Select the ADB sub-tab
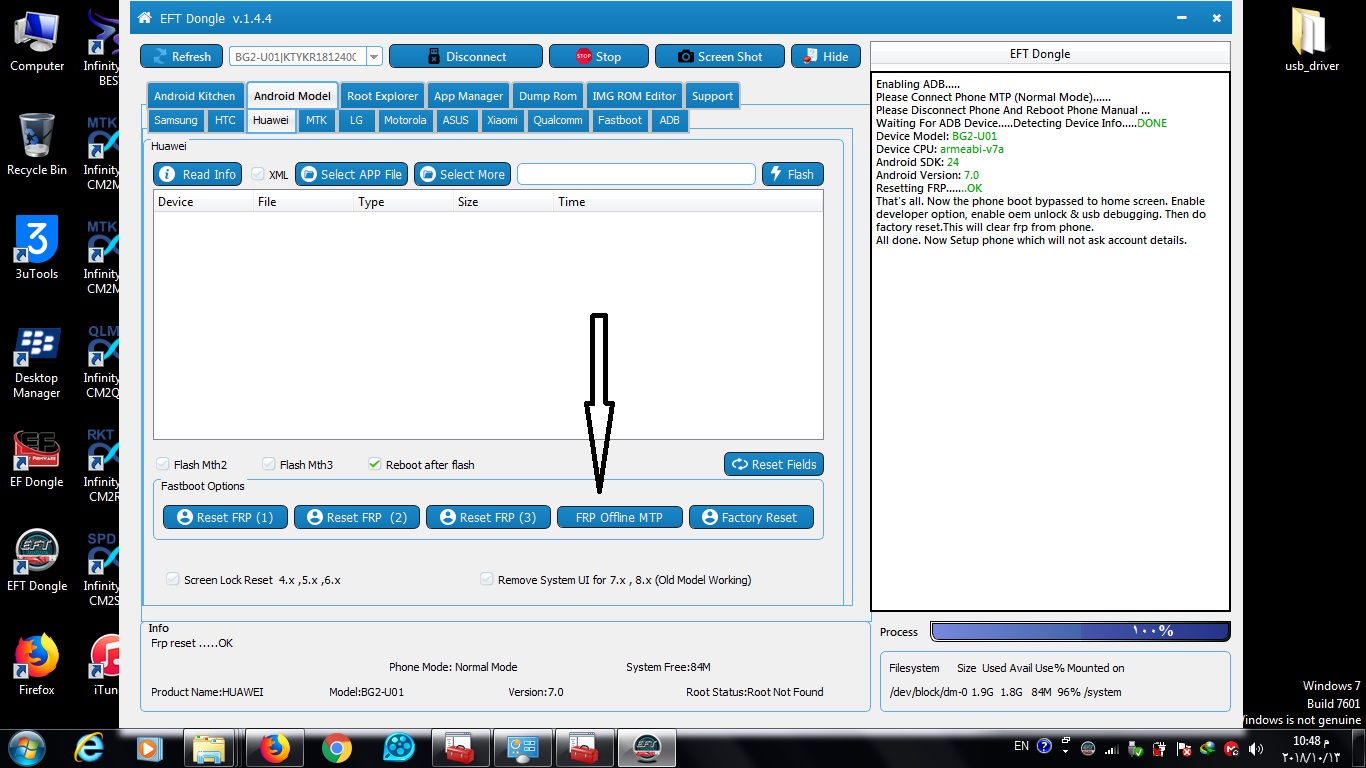The height and width of the screenshot is (768, 1366). tap(670, 120)
